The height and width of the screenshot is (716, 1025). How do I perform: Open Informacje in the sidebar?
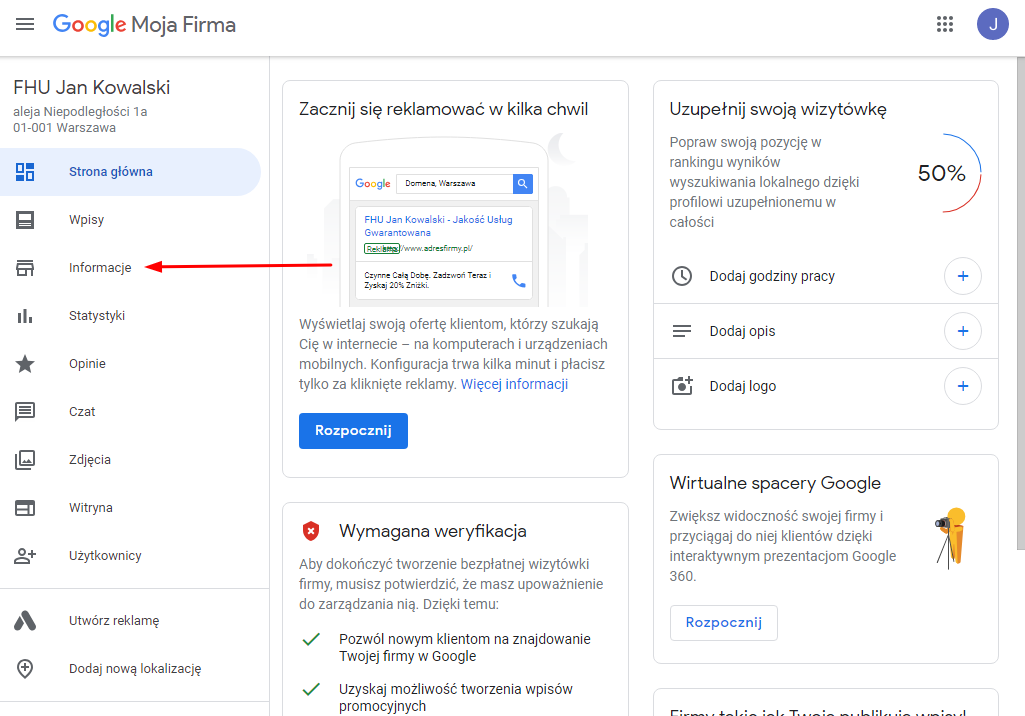(x=100, y=268)
